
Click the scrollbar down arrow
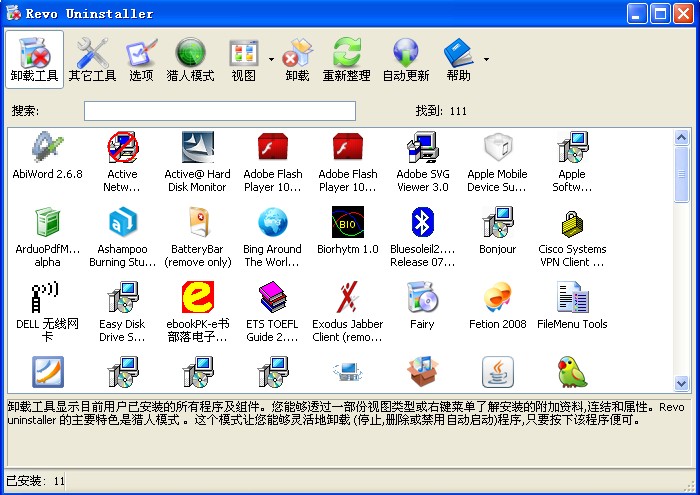click(681, 383)
